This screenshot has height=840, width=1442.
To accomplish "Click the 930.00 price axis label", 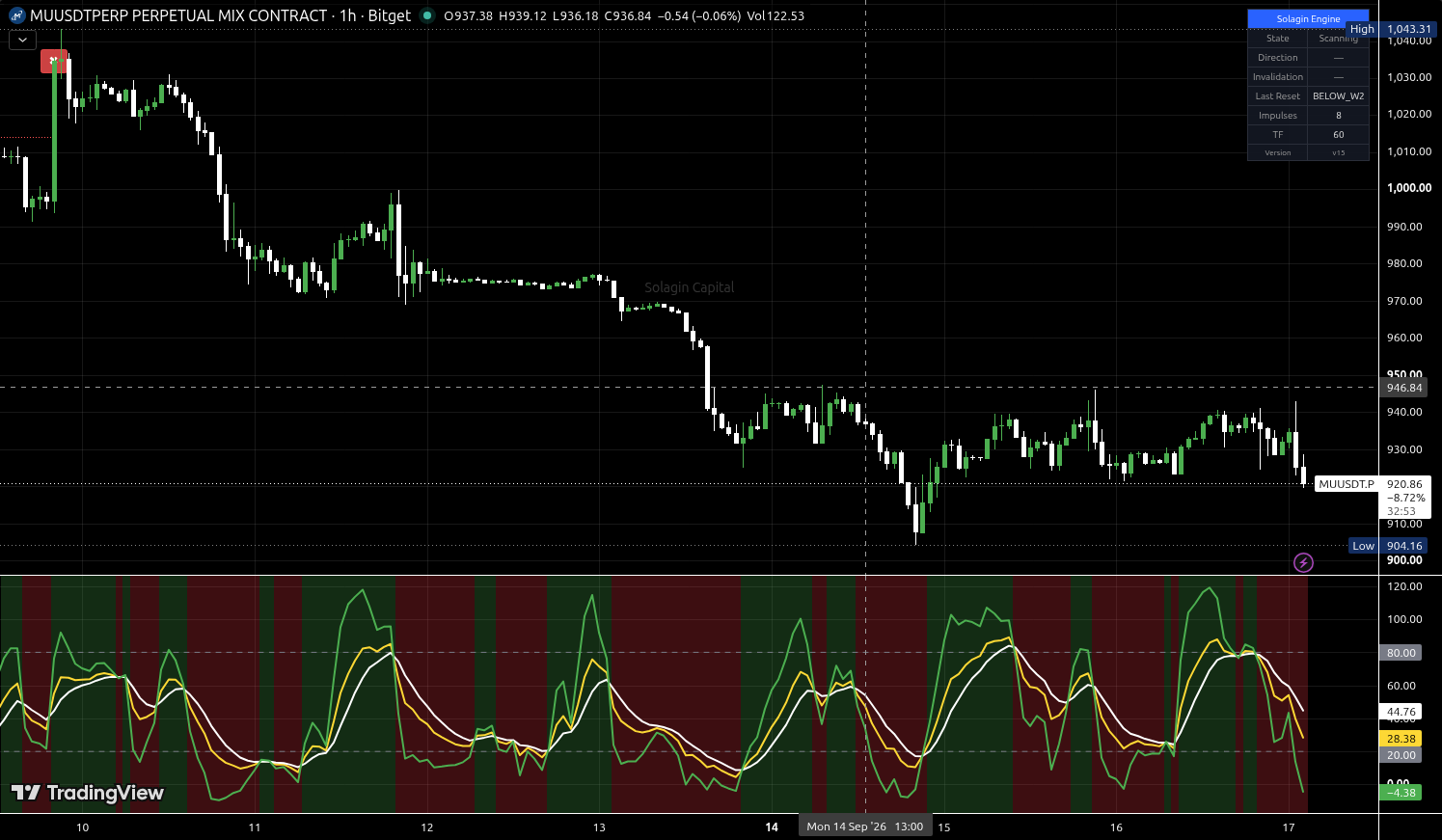I will point(1404,449).
